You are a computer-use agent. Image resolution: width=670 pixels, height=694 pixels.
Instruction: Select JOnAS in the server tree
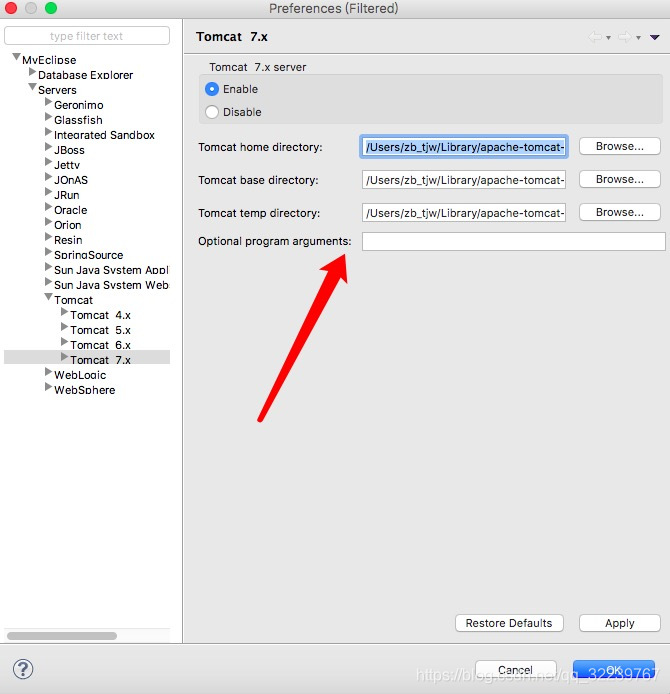point(71,180)
